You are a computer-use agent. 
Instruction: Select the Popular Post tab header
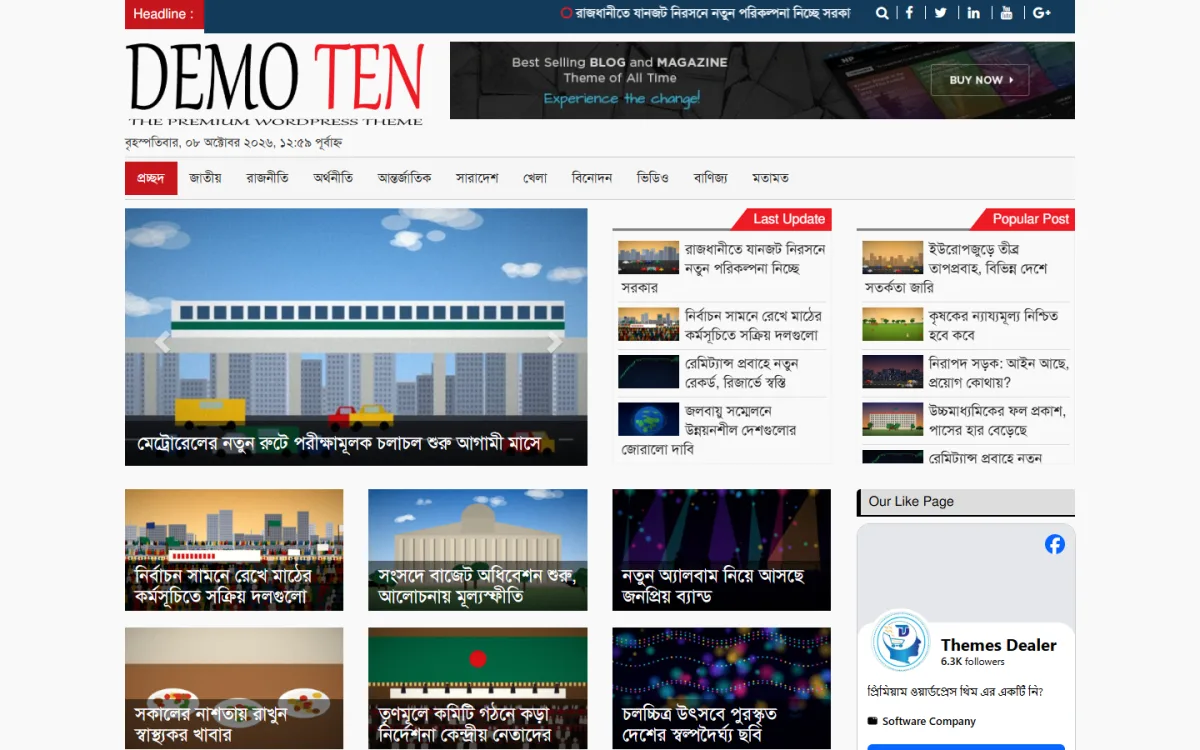point(1030,219)
